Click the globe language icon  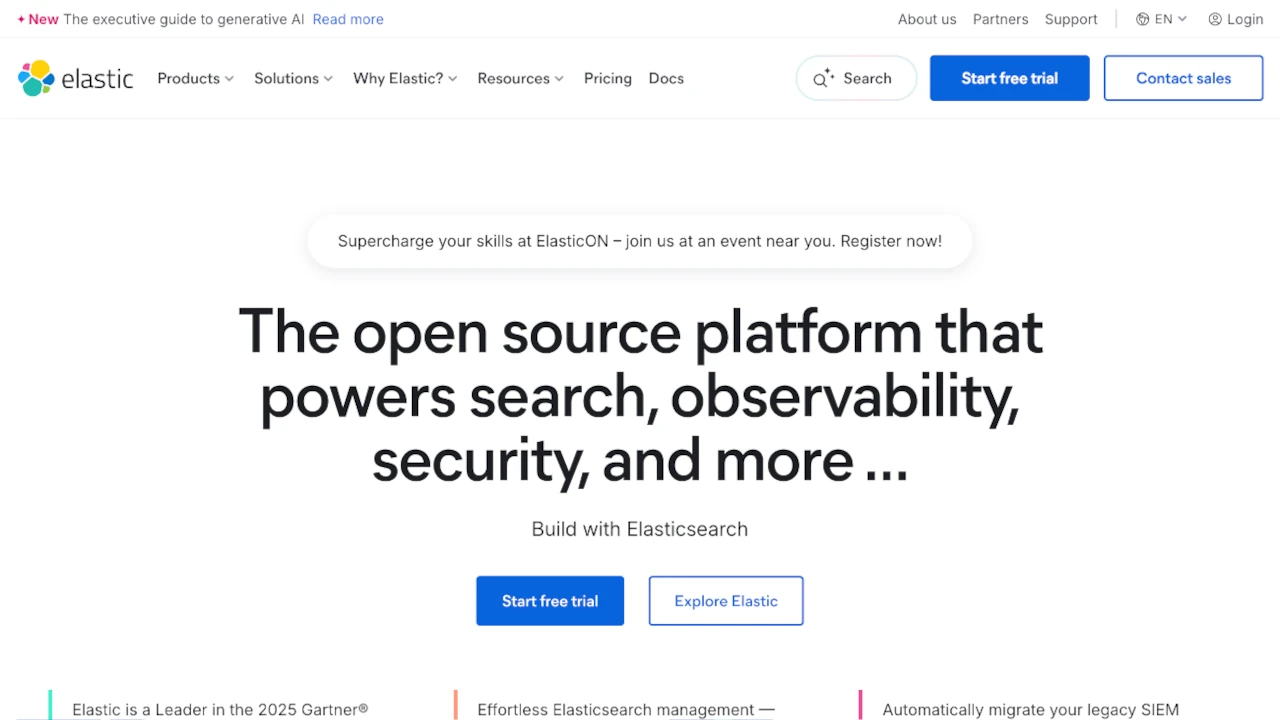point(1142,19)
